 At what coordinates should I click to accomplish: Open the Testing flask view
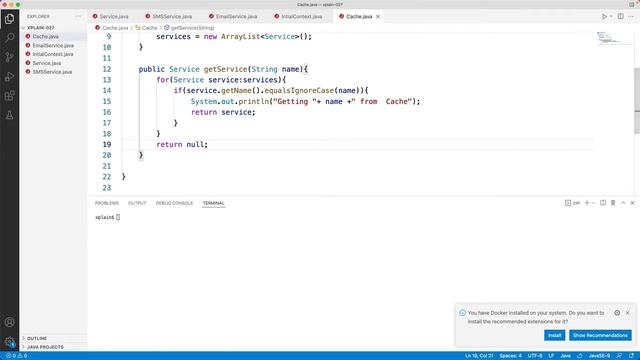[9, 115]
